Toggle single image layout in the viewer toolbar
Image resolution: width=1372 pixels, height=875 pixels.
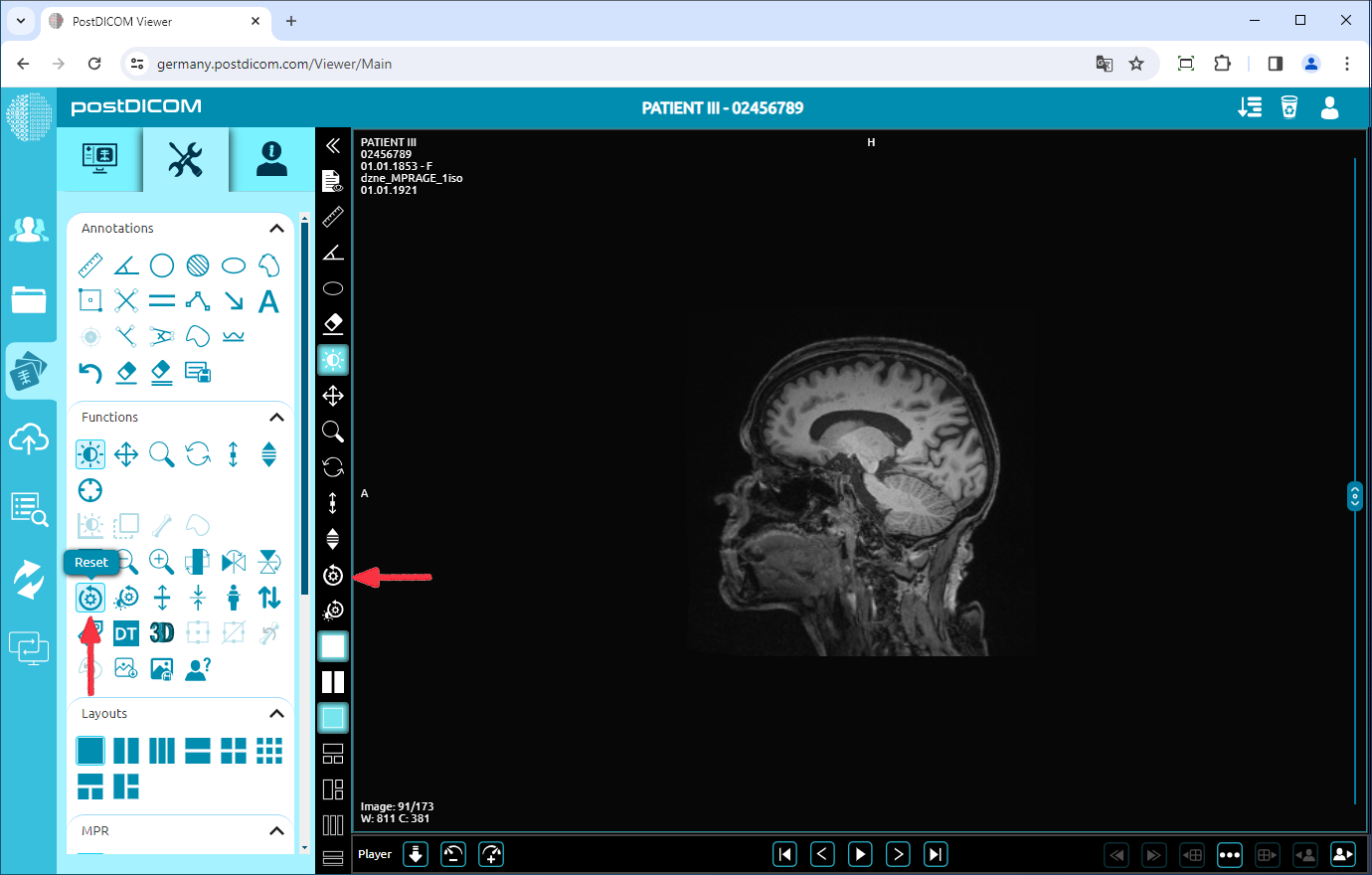click(333, 646)
